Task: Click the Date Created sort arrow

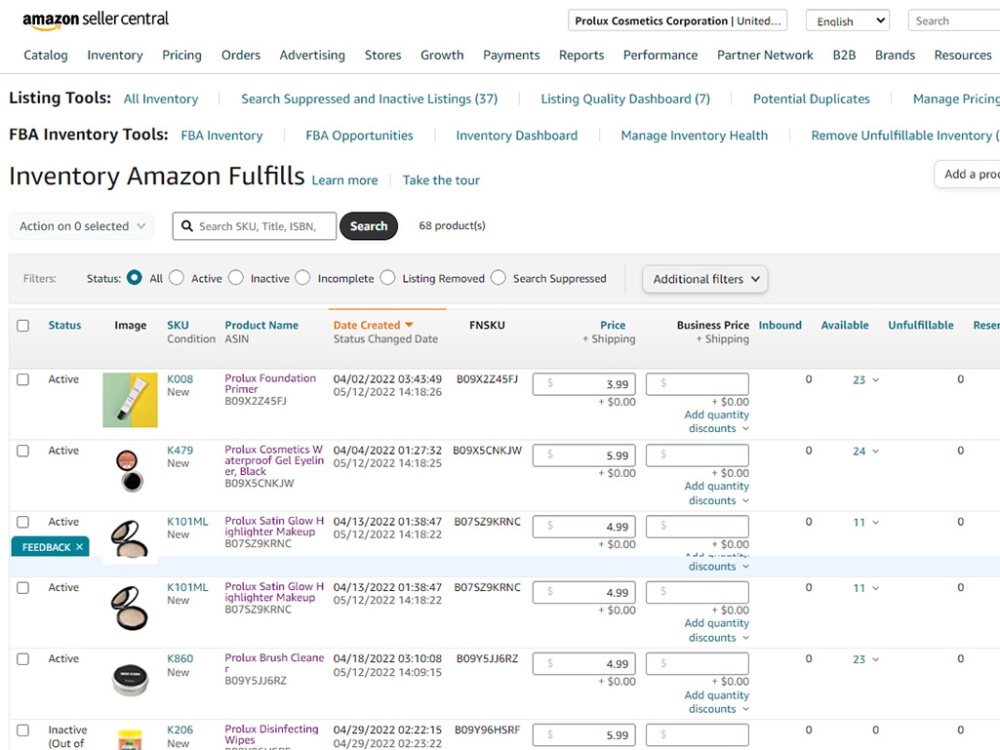Action: tap(409, 325)
